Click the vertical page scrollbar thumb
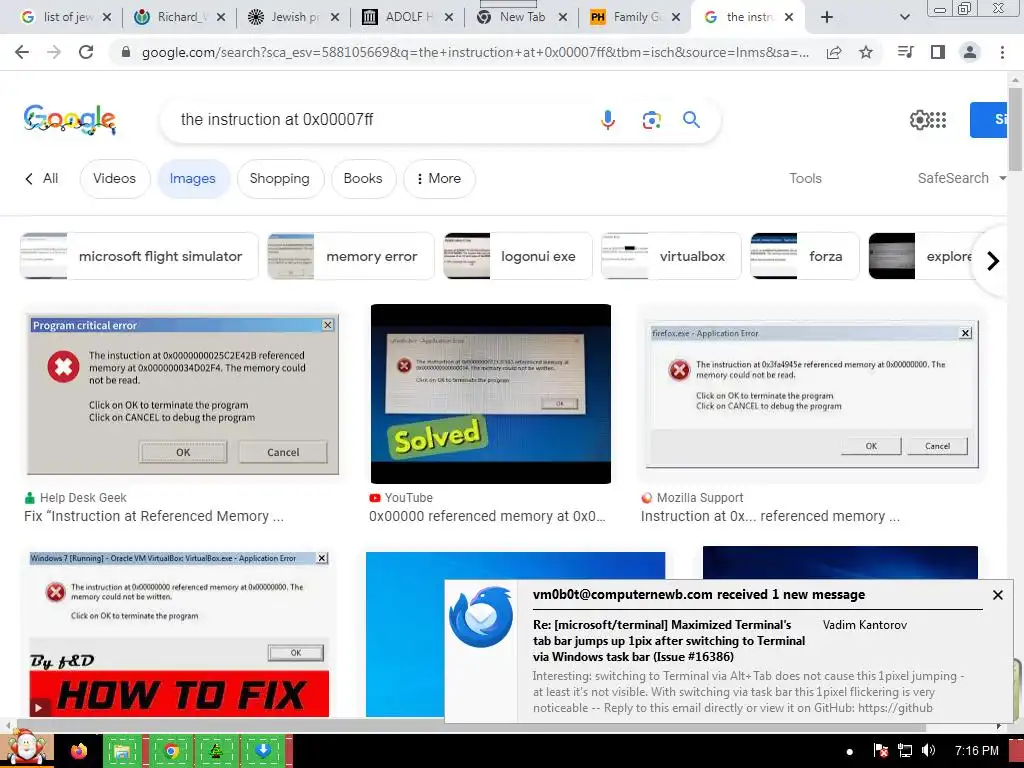The height and width of the screenshot is (768, 1024). (x=1014, y=129)
